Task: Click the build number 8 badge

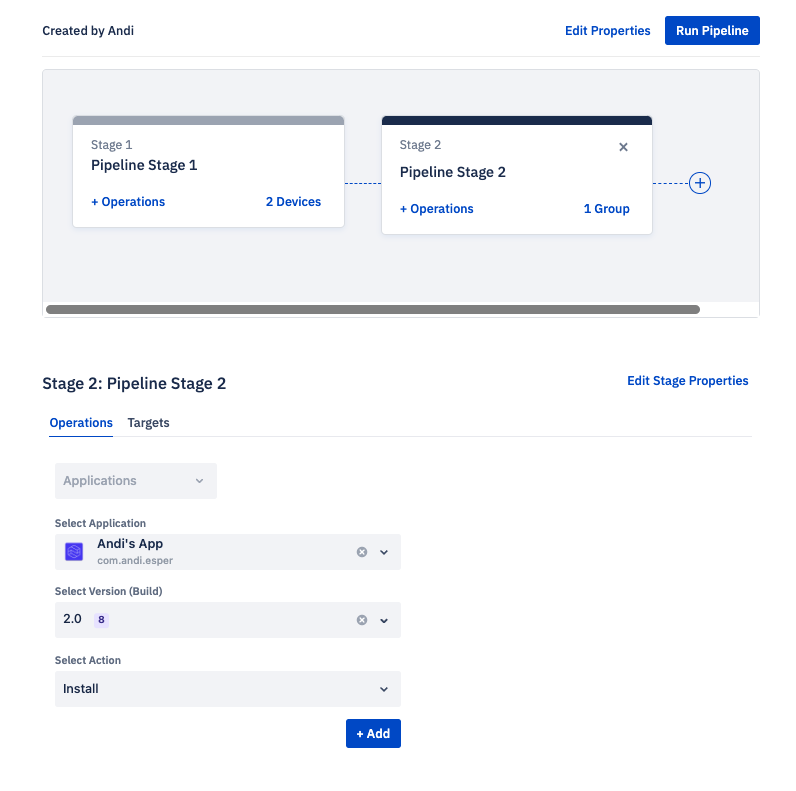Action: click(101, 620)
